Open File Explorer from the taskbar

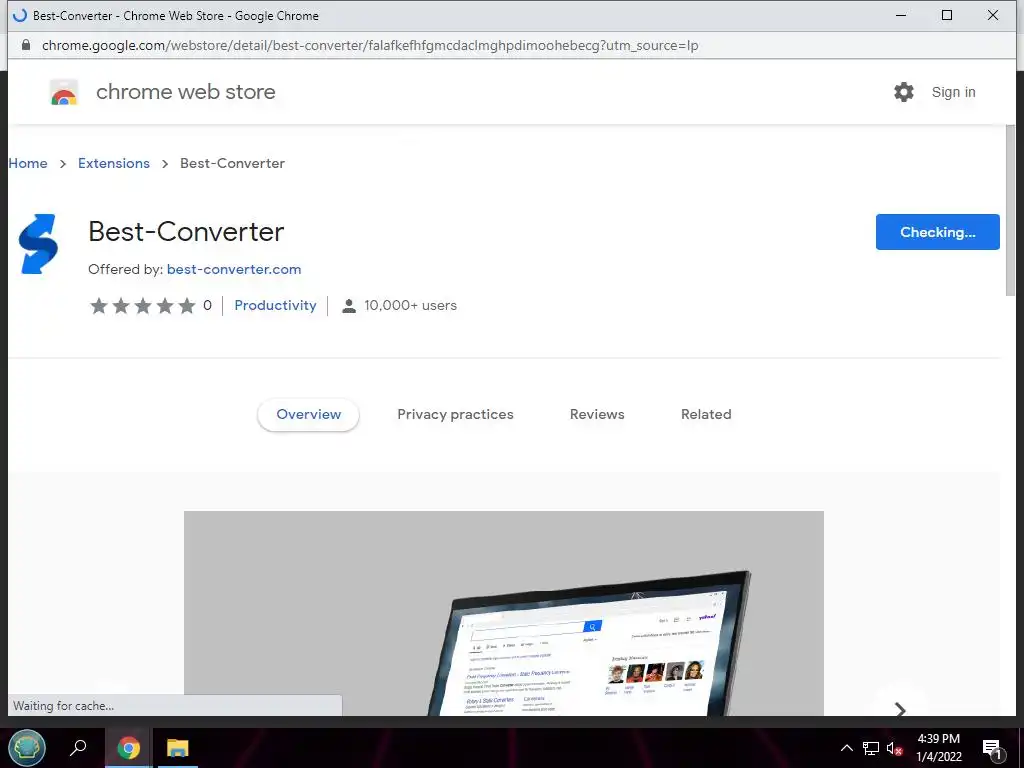[177, 748]
